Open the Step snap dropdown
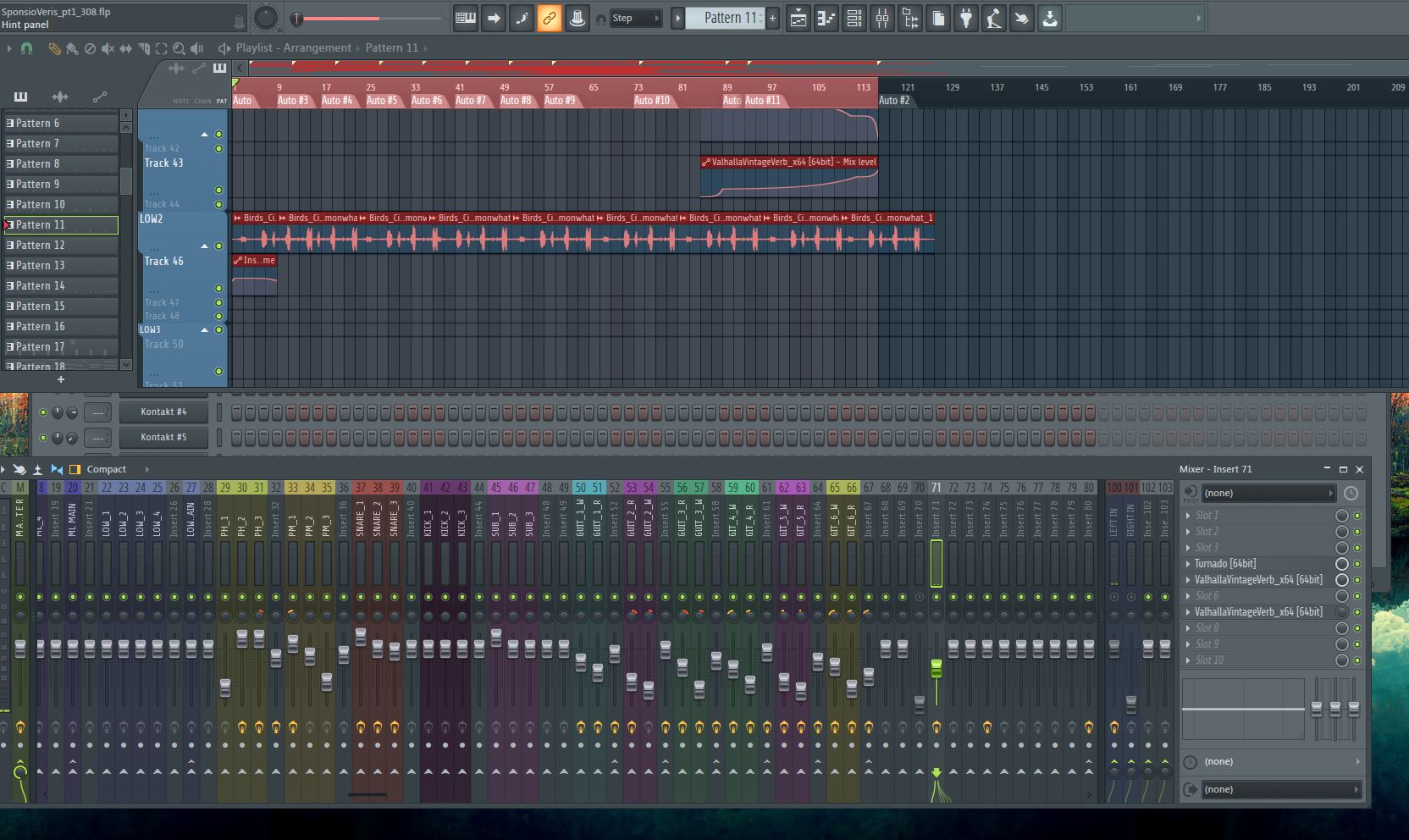Viewport: 1409px width, 840px height. pyautogui.click(x=635, y=19)
